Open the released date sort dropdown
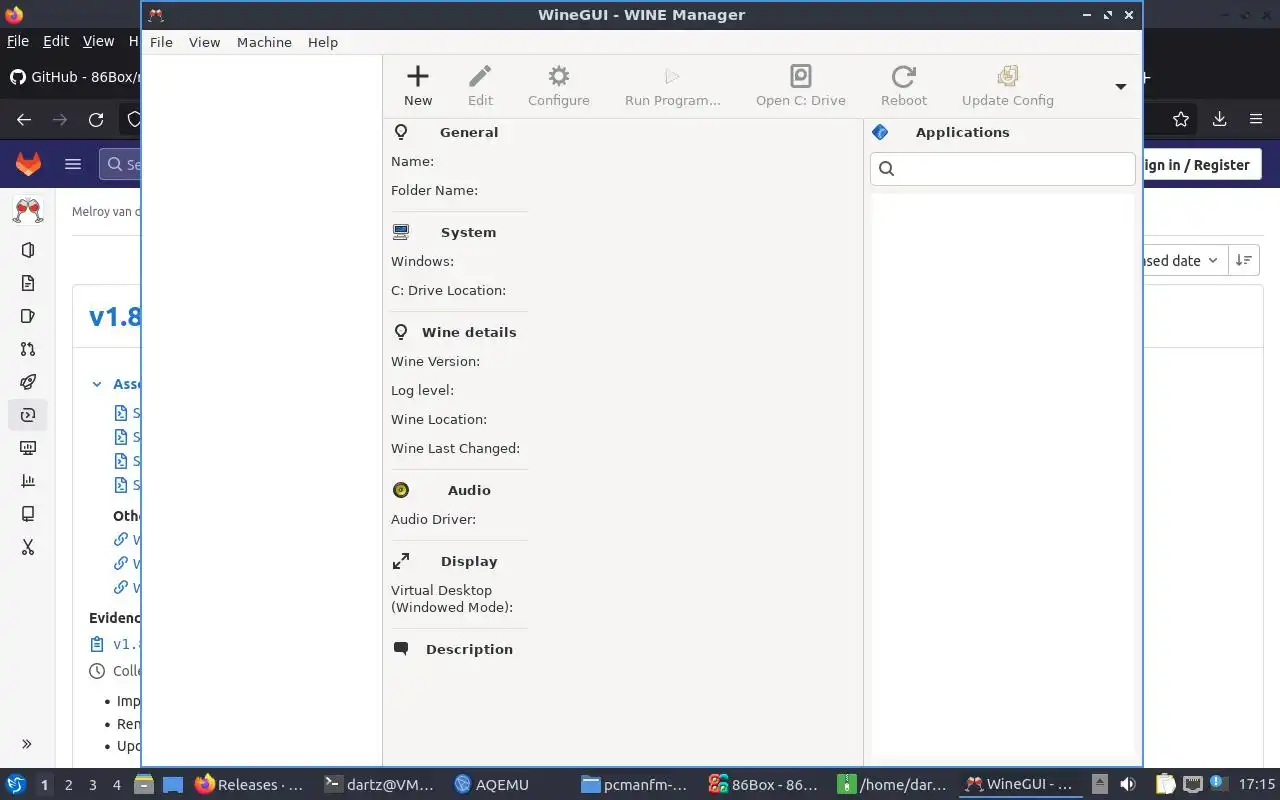Image resolution: width=1280 pixels, height=800 pixels. 1184,260
